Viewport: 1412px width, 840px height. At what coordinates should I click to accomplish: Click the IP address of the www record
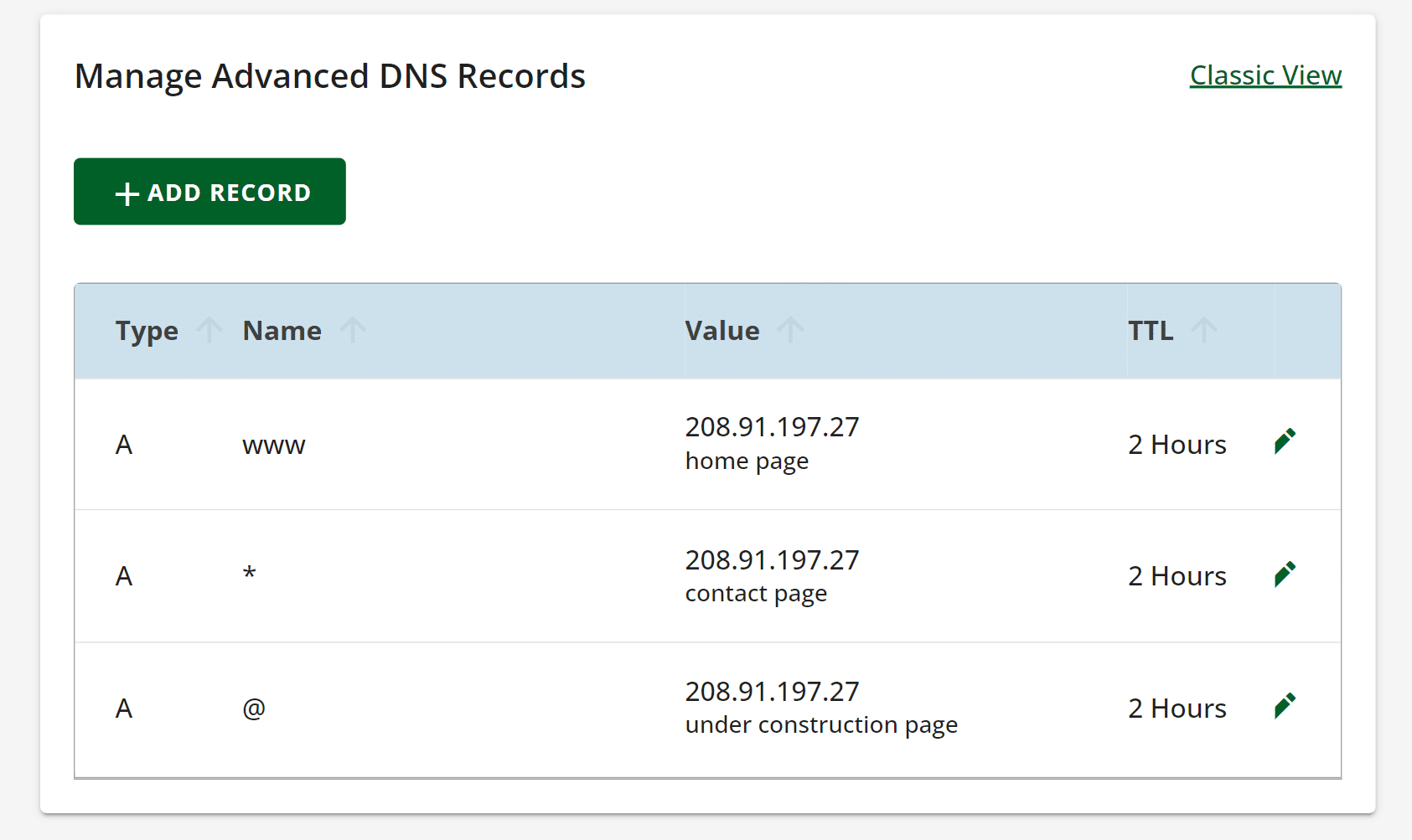tap(771, 425)
